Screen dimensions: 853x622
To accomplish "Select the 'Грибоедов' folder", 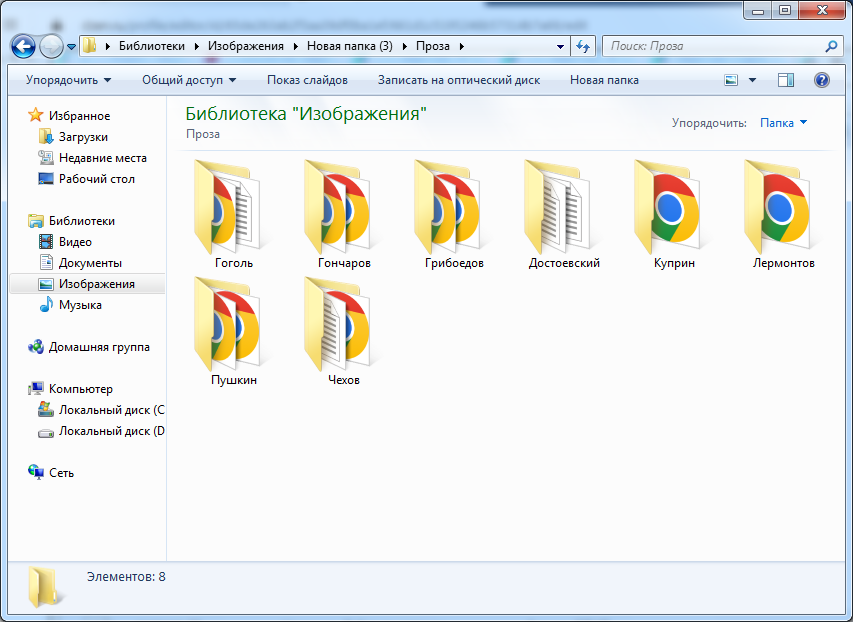I will (454, 214).
